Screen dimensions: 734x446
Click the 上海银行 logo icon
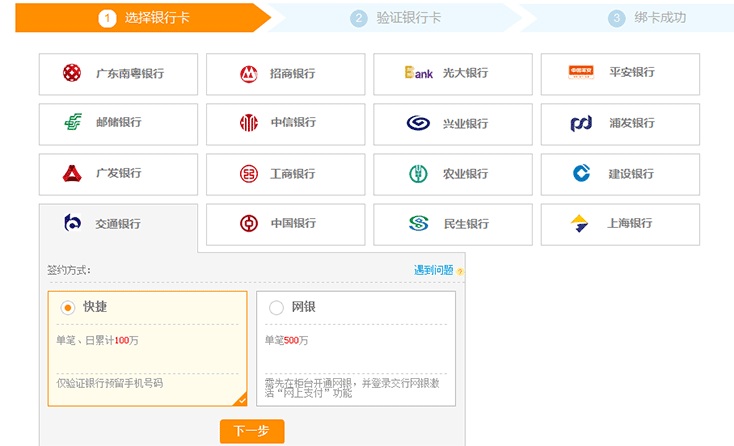point(581,224)
